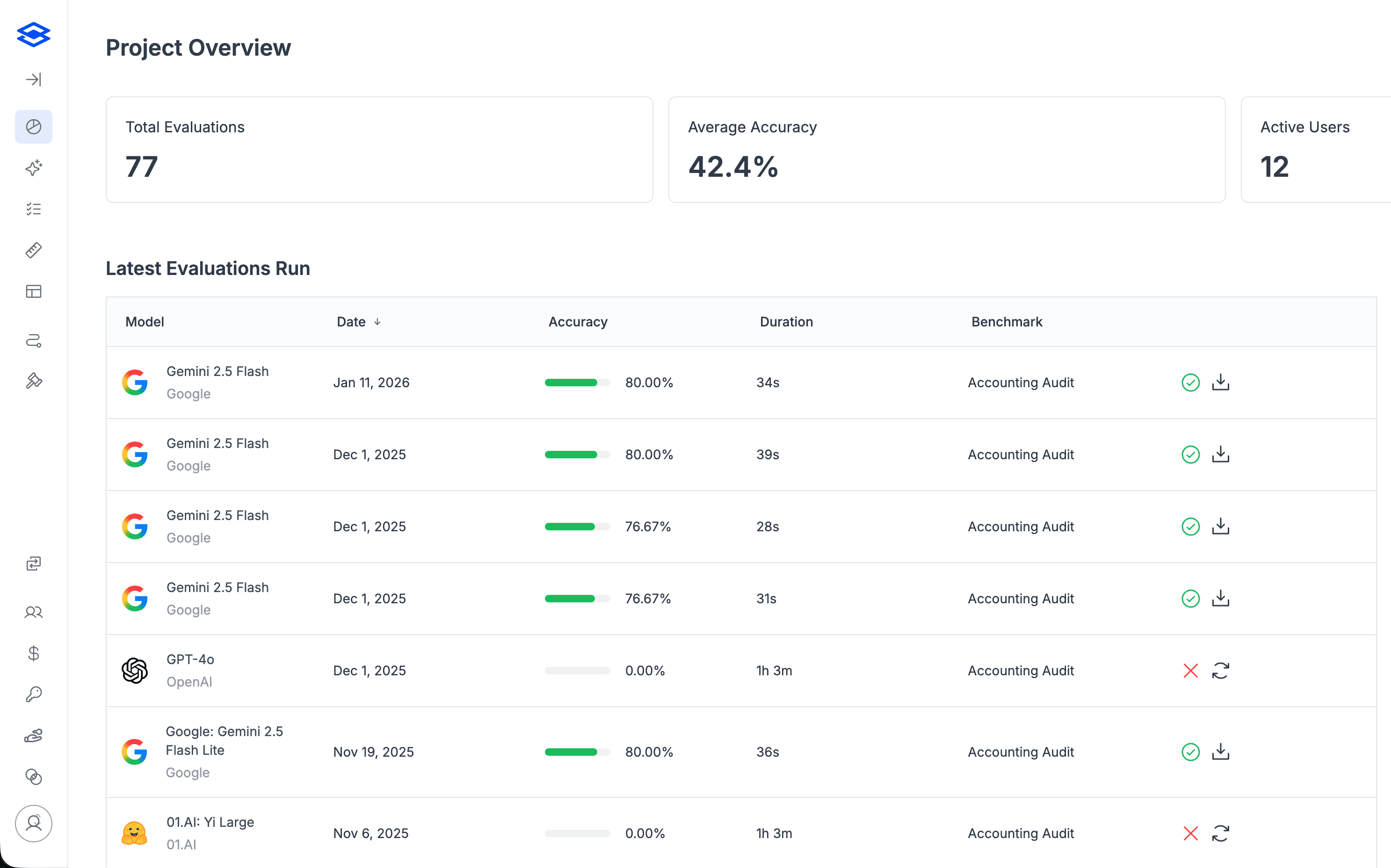Open the checklist icon in sidebar
Viewport: 1391px width, 868px height.
pos(33,209)
